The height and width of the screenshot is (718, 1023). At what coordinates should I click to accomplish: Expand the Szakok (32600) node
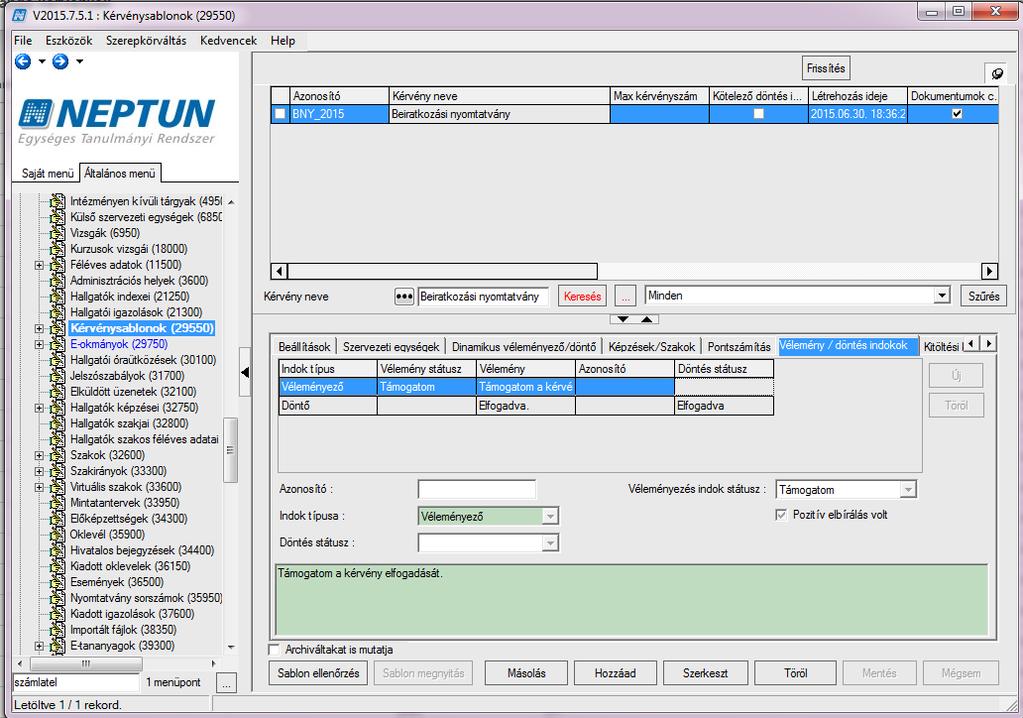(x=39, y=455)
